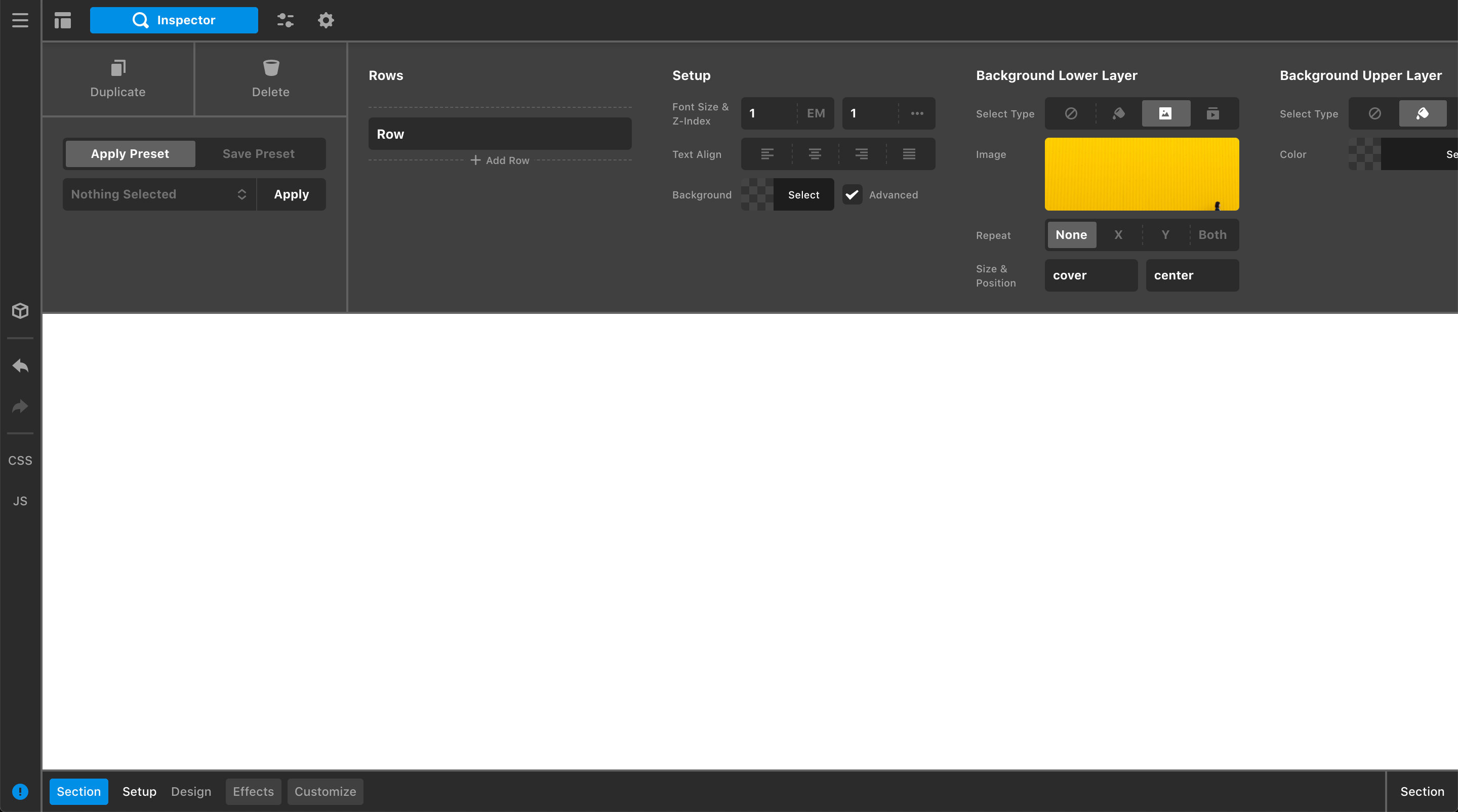Viewport: 1458px width, 812px height.
Task: Switch to the Design tab
Action: click(191, 791)
